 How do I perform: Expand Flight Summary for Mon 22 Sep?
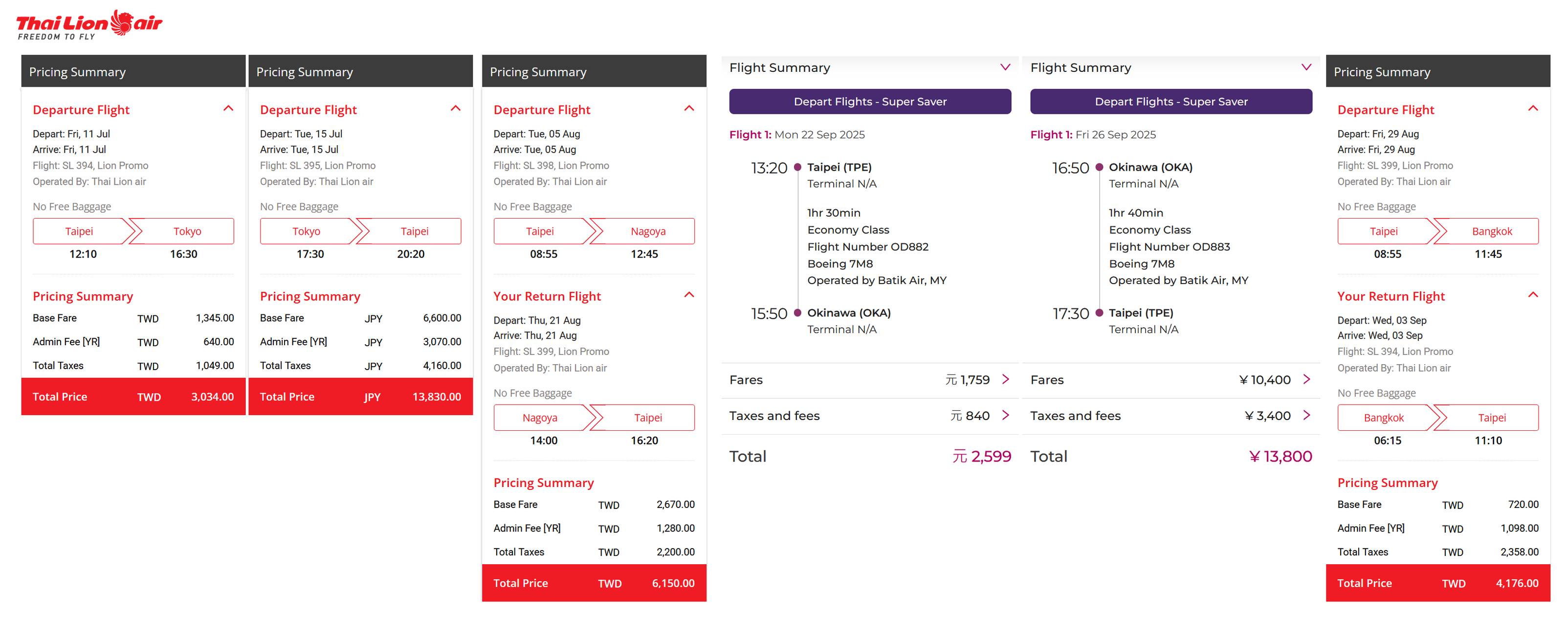[1005, 67]
